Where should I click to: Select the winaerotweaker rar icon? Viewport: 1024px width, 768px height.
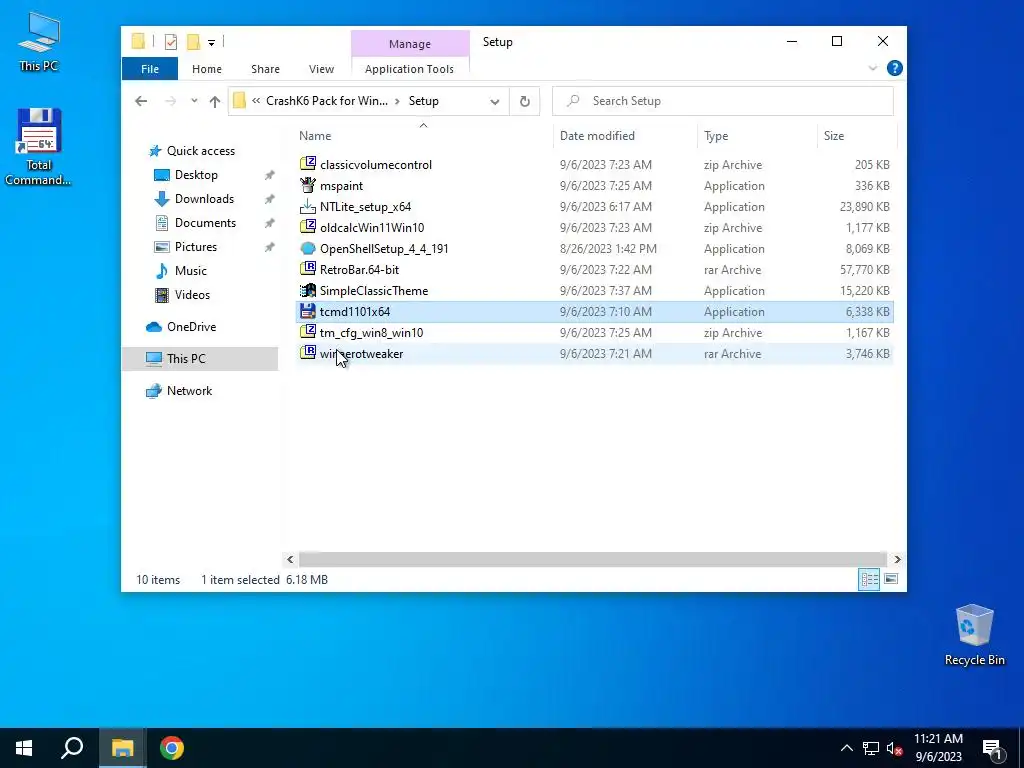(x=308, y=353)
